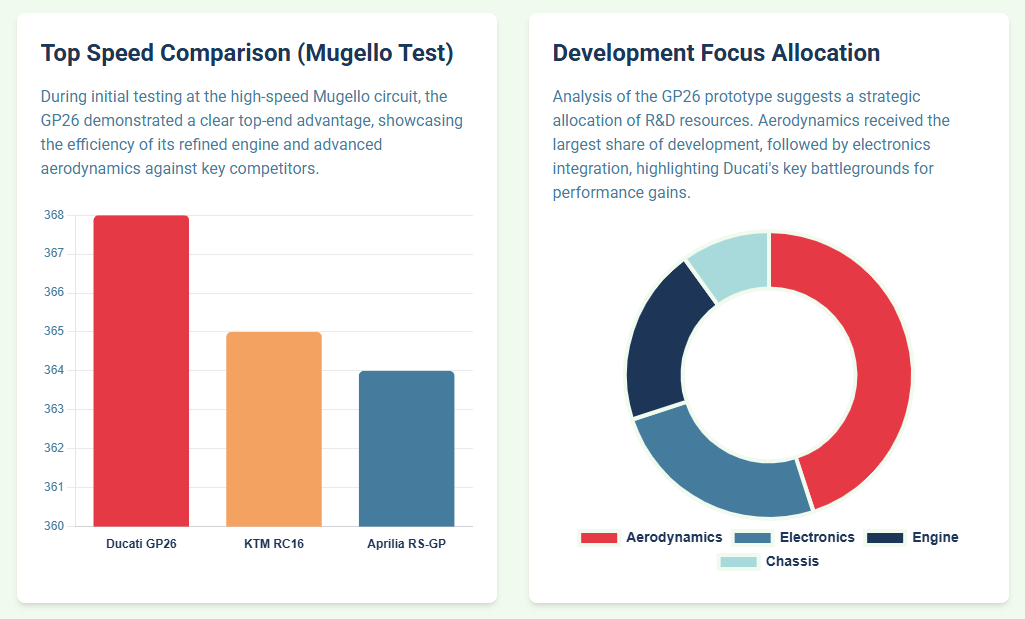This screenshot has width=1025, height=619.
Task: Select the orange KTM RC16 bar
Action: pyautogui.click(x=274, y=428)
